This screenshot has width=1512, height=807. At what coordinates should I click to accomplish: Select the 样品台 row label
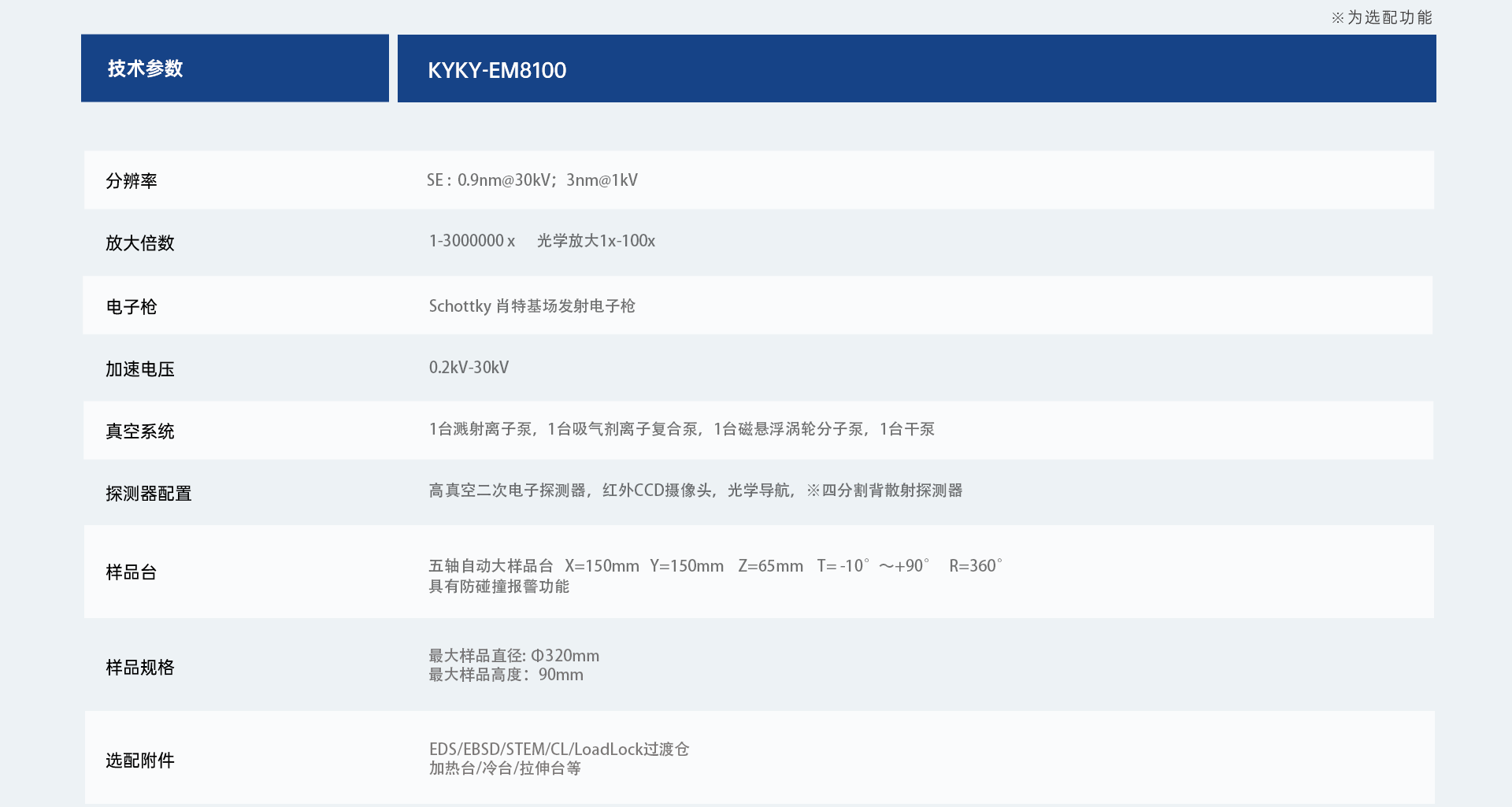click(x=132, y=572)
